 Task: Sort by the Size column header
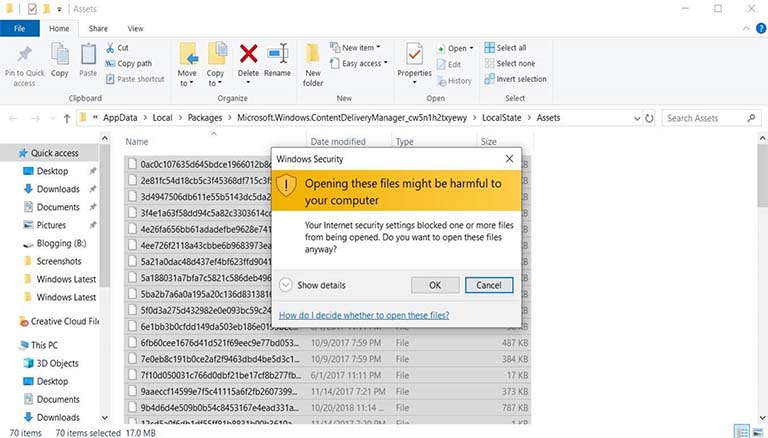[x=488, y=142]
